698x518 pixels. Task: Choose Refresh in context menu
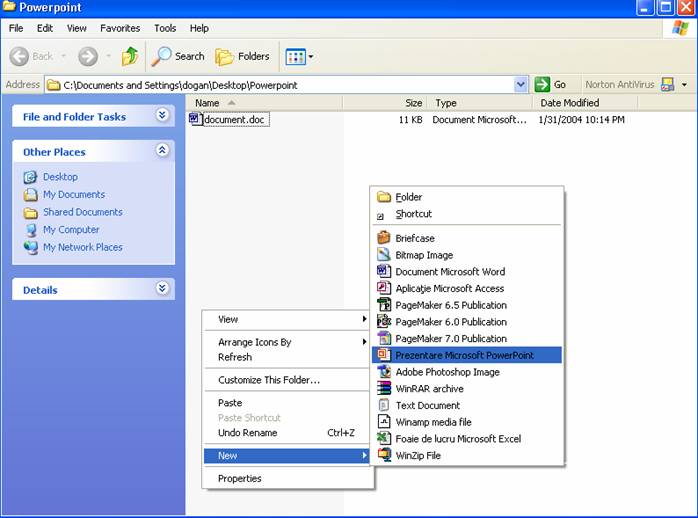tap(287, 357)
